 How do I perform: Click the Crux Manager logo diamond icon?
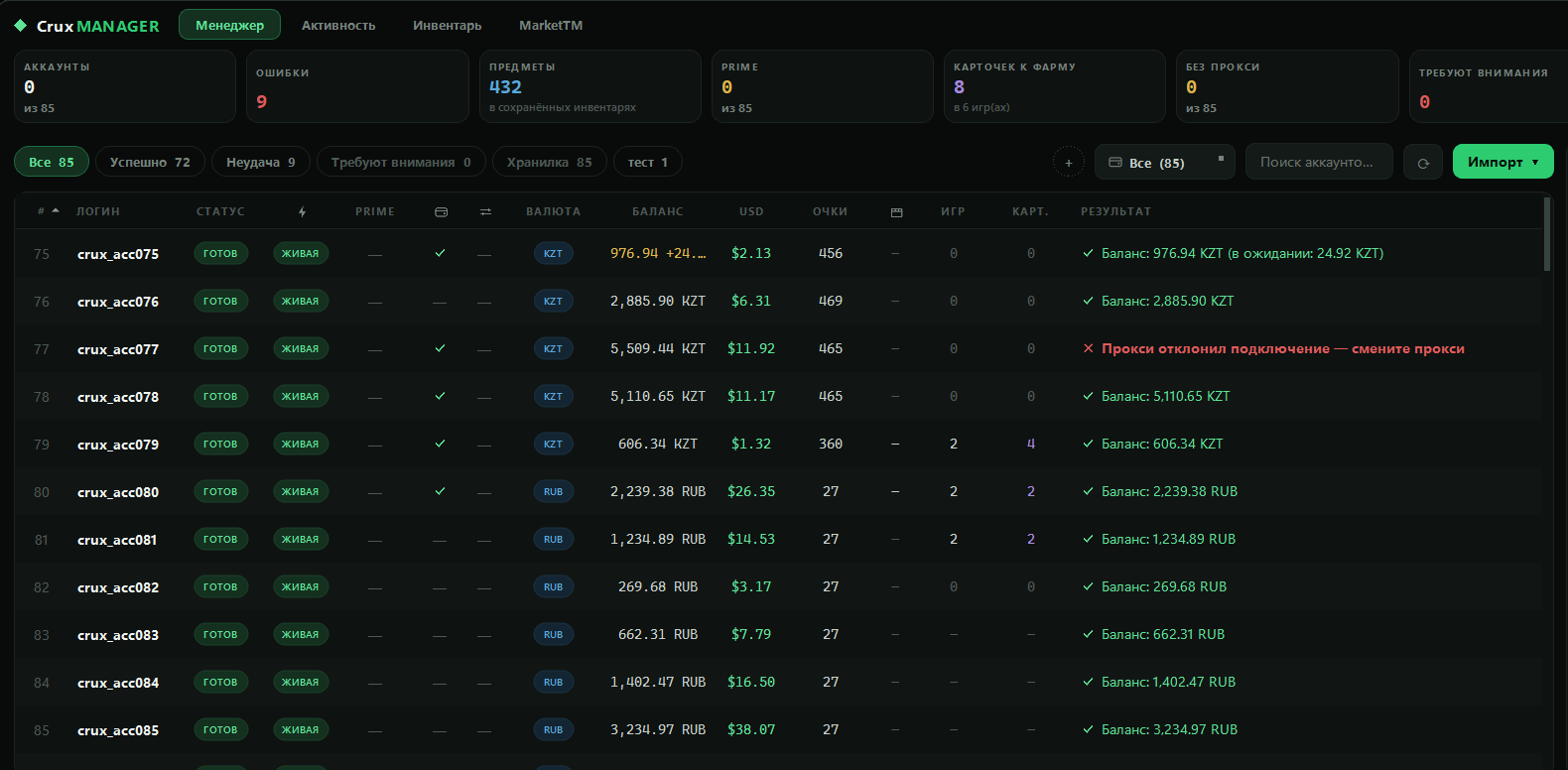click(20, 26)
